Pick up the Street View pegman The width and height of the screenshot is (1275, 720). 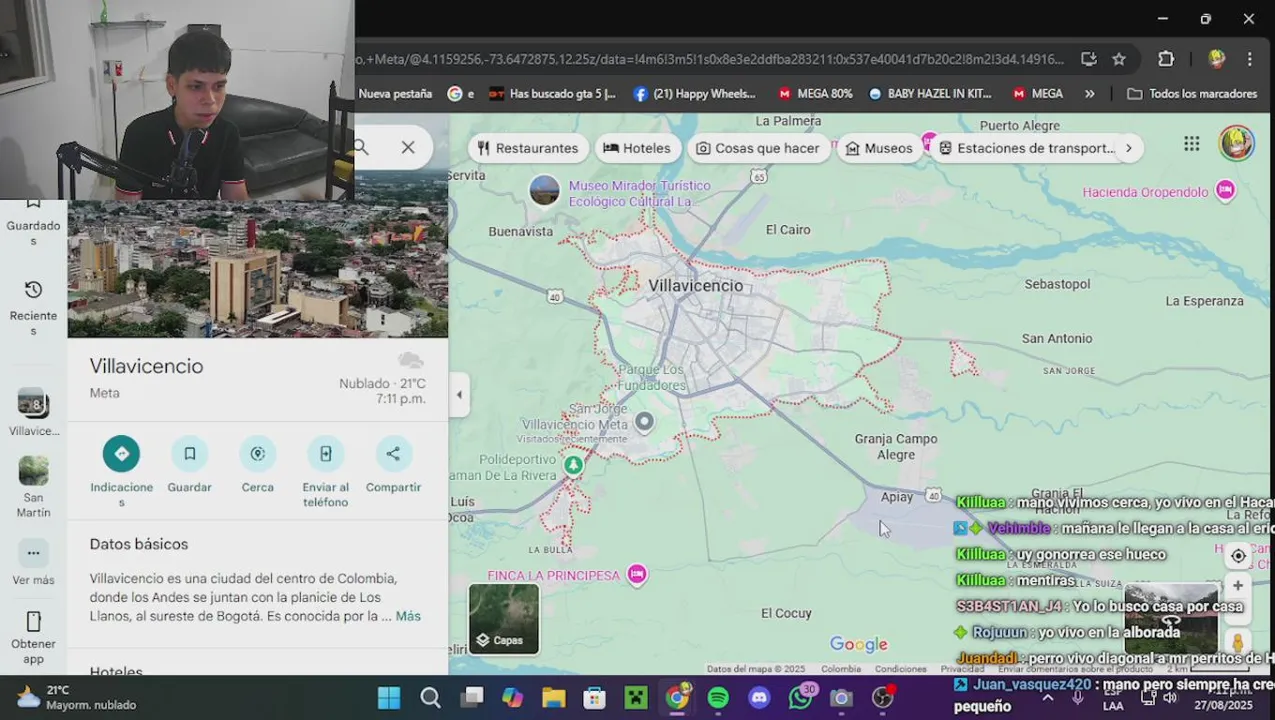[x=1238, y=642]
